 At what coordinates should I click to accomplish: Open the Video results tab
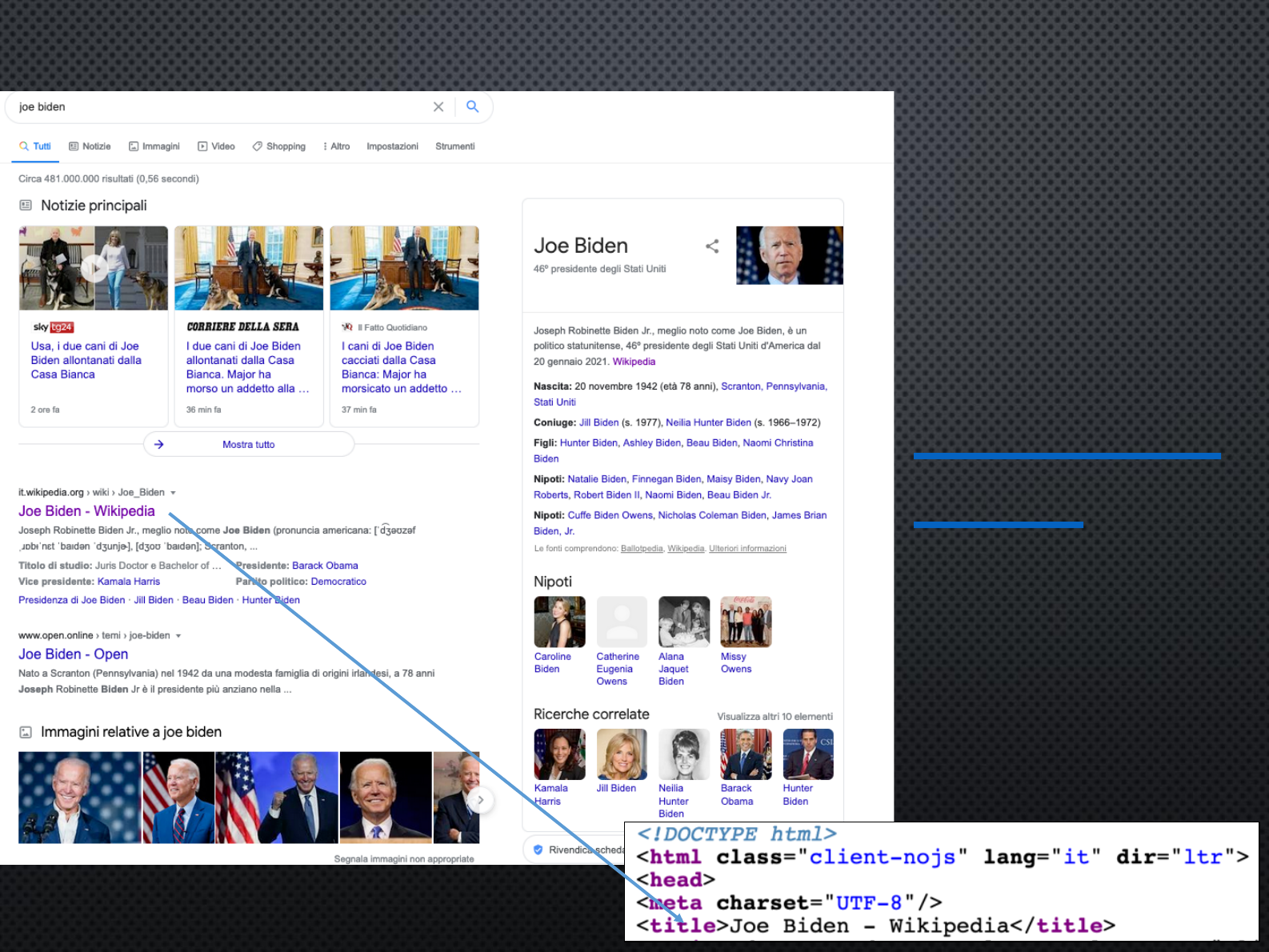(x=216, y=146)
